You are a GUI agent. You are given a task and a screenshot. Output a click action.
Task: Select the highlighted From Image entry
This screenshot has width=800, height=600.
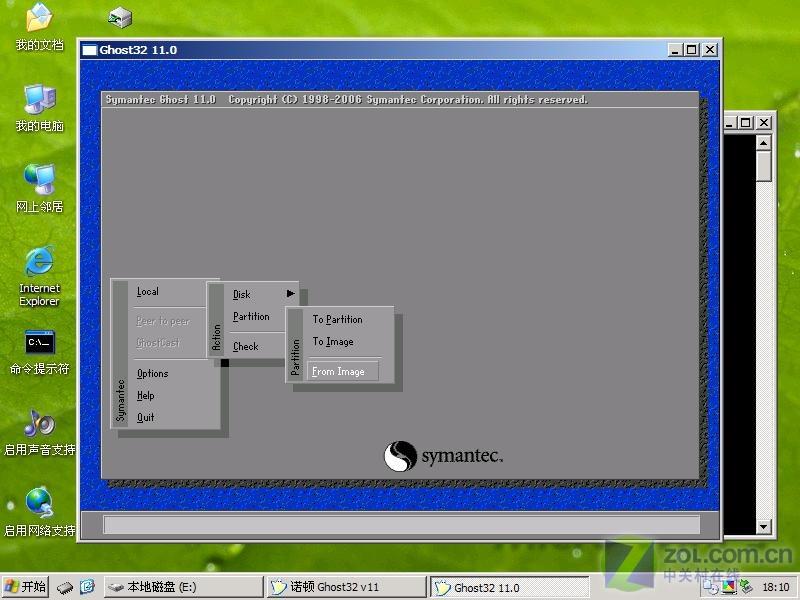click(343, 371)
